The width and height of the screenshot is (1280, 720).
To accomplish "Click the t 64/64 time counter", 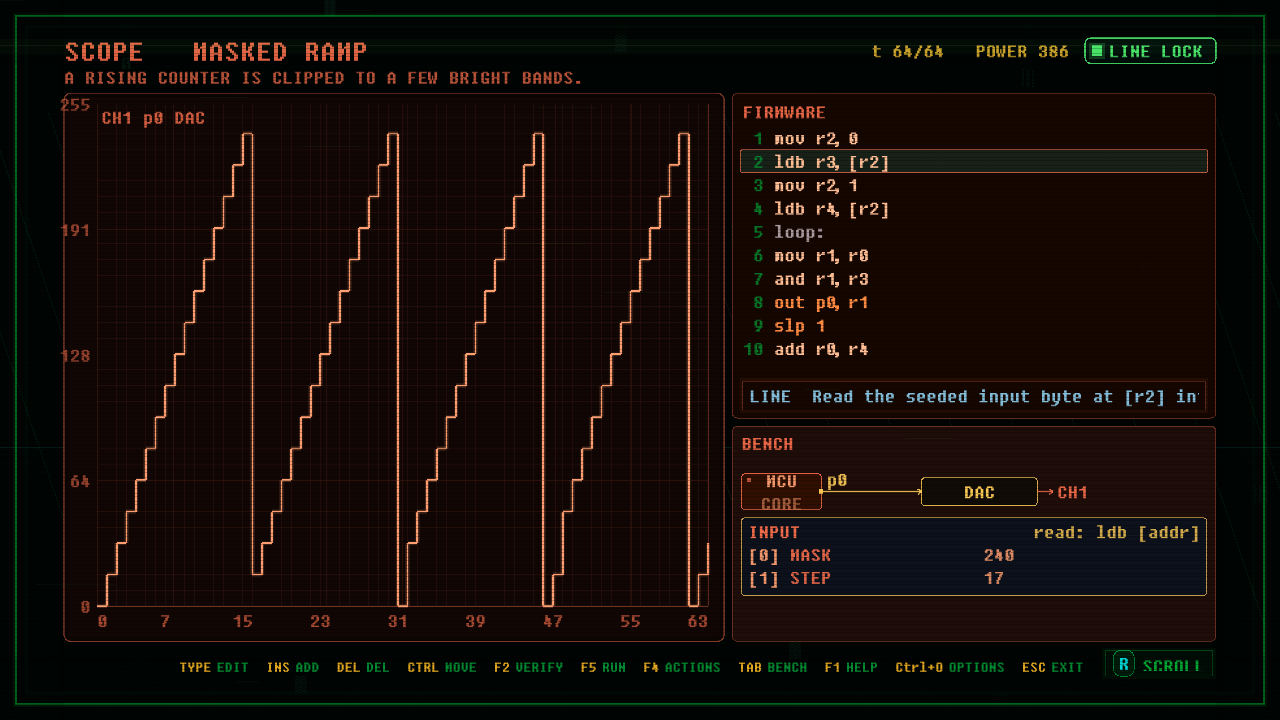I will (908, 51).
